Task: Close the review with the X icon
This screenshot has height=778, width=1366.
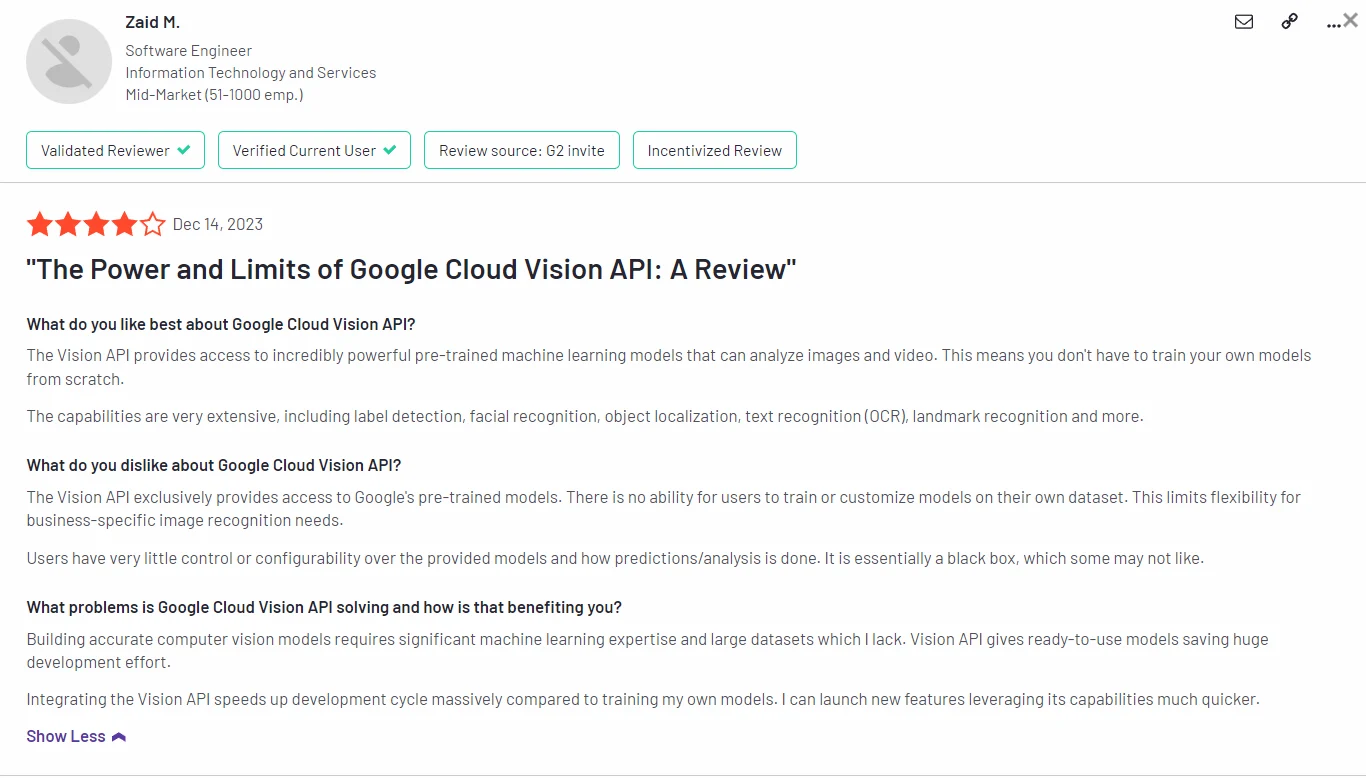Action: coord(1351,20)
